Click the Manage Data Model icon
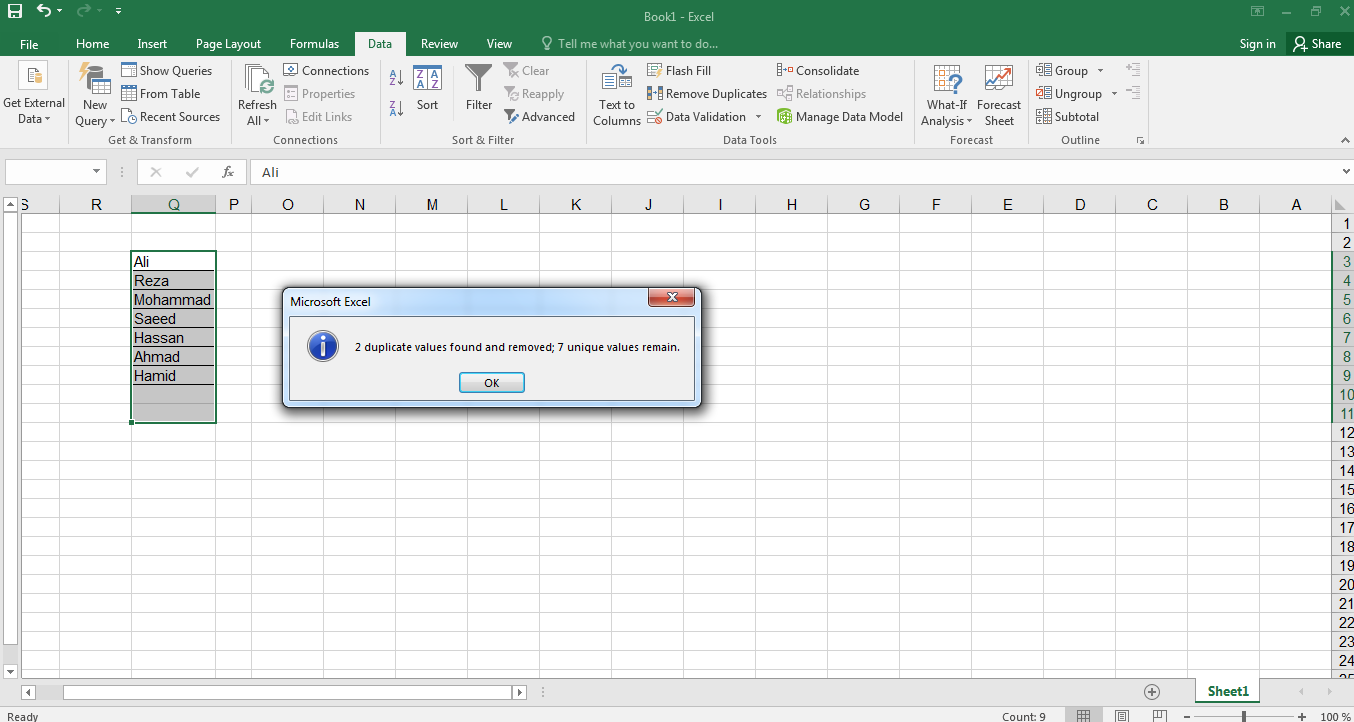Image resolution: width=1354 pixels, height=722 pixels. [785, 117]
